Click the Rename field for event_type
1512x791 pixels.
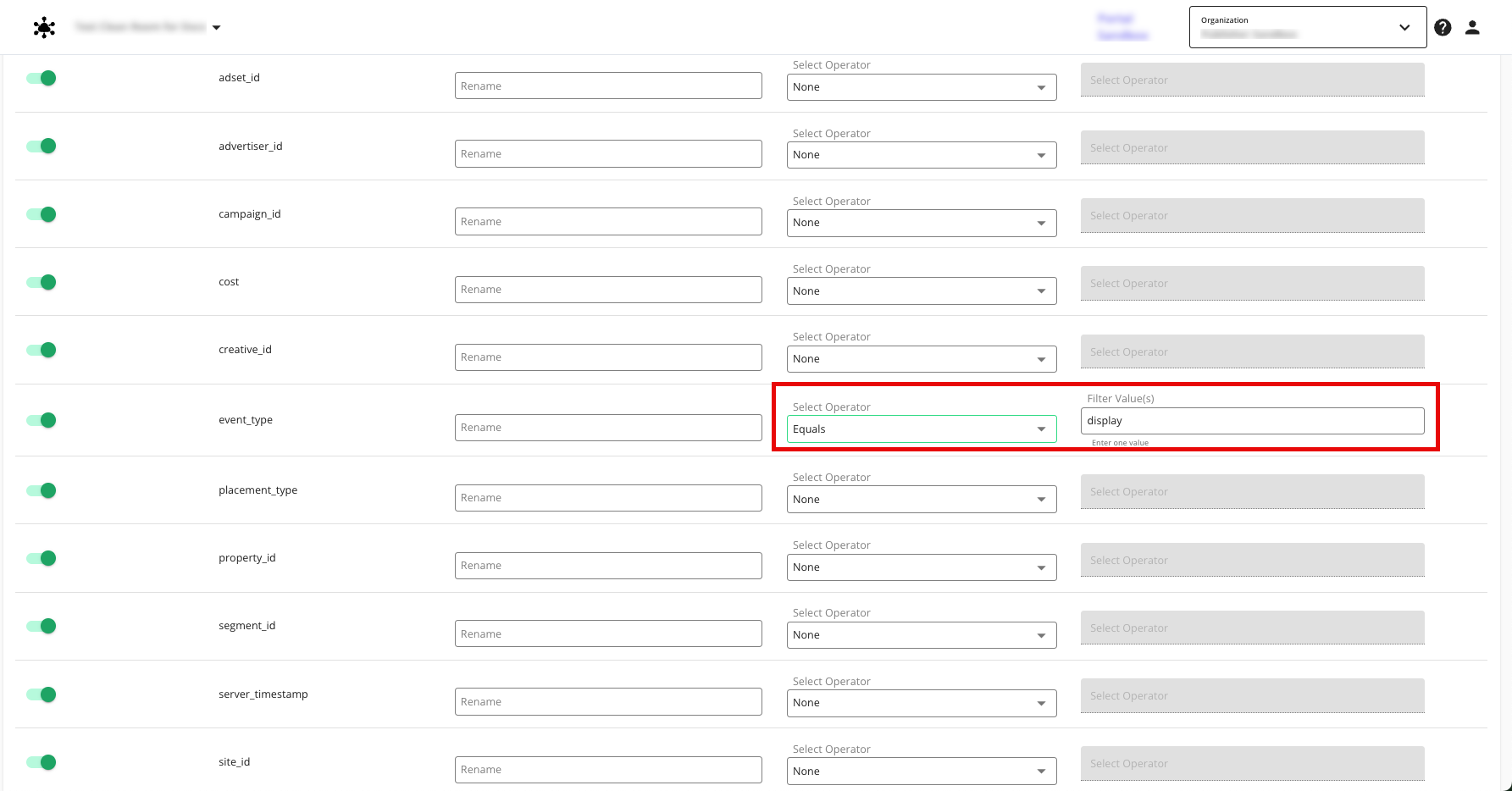[607, 428]
